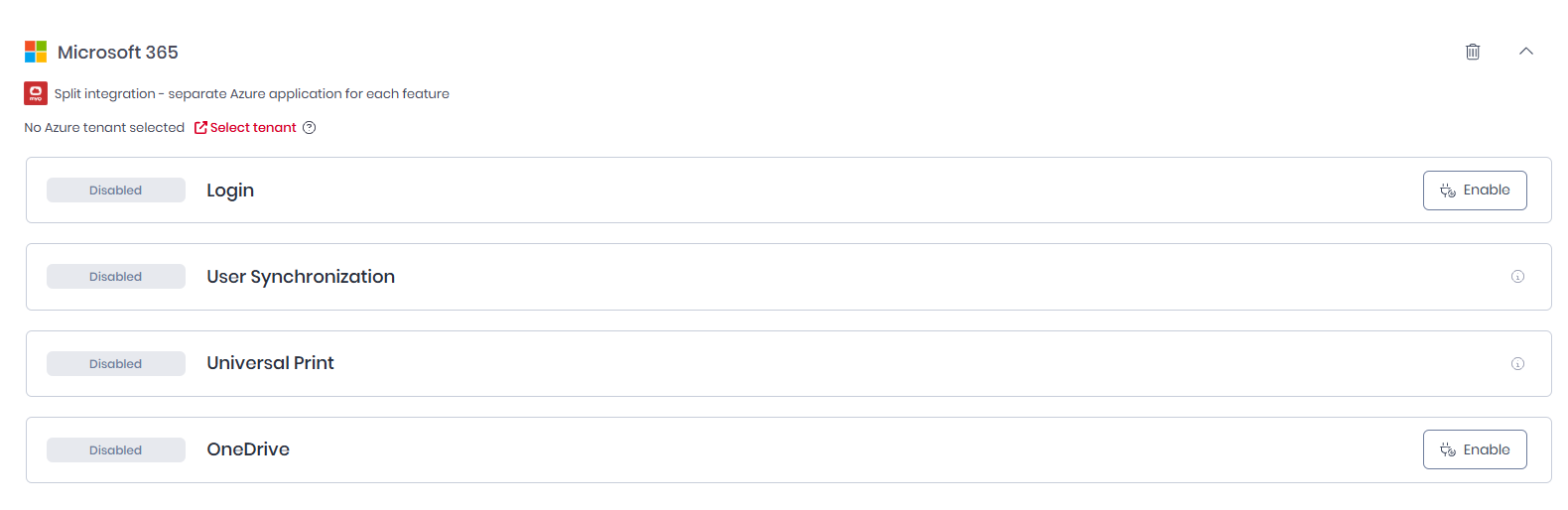Click the Microsoft 365 logo icon
The height and width of the screenshot is (510, 1568).
(x=36, y=52)
